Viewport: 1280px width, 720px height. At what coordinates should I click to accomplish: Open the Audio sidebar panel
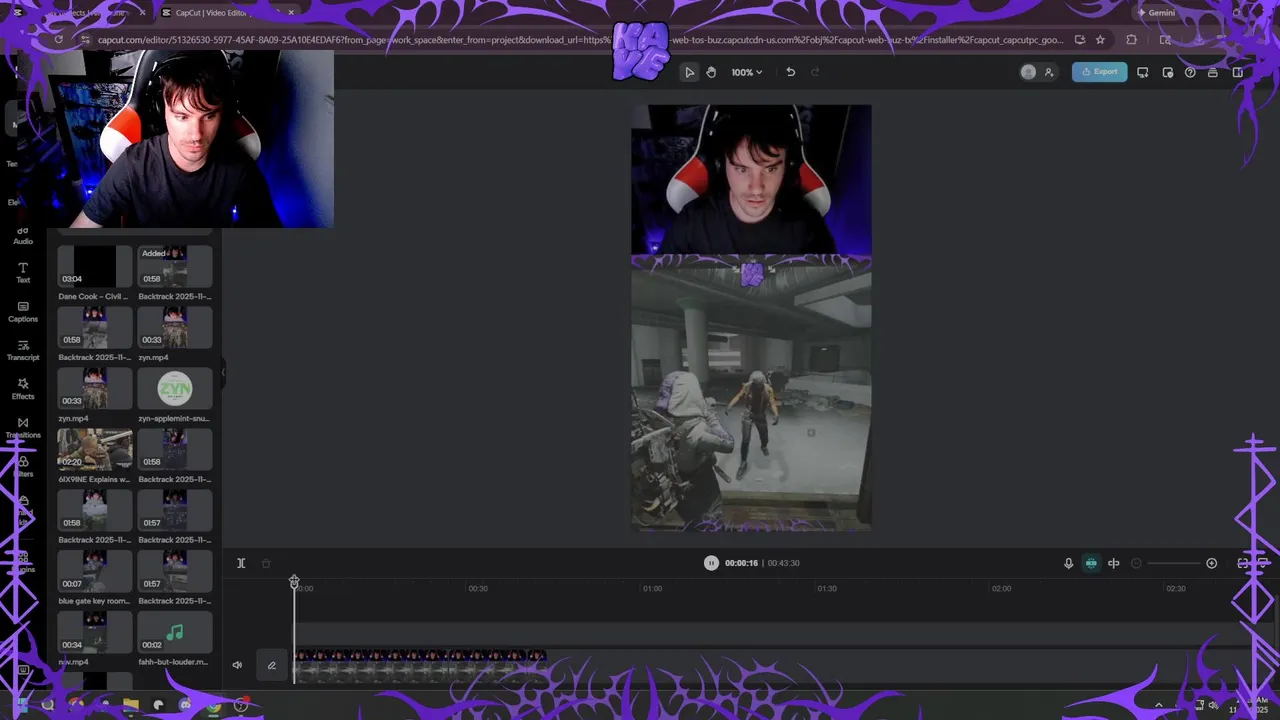pyautogui.click(x=23, y=235)
